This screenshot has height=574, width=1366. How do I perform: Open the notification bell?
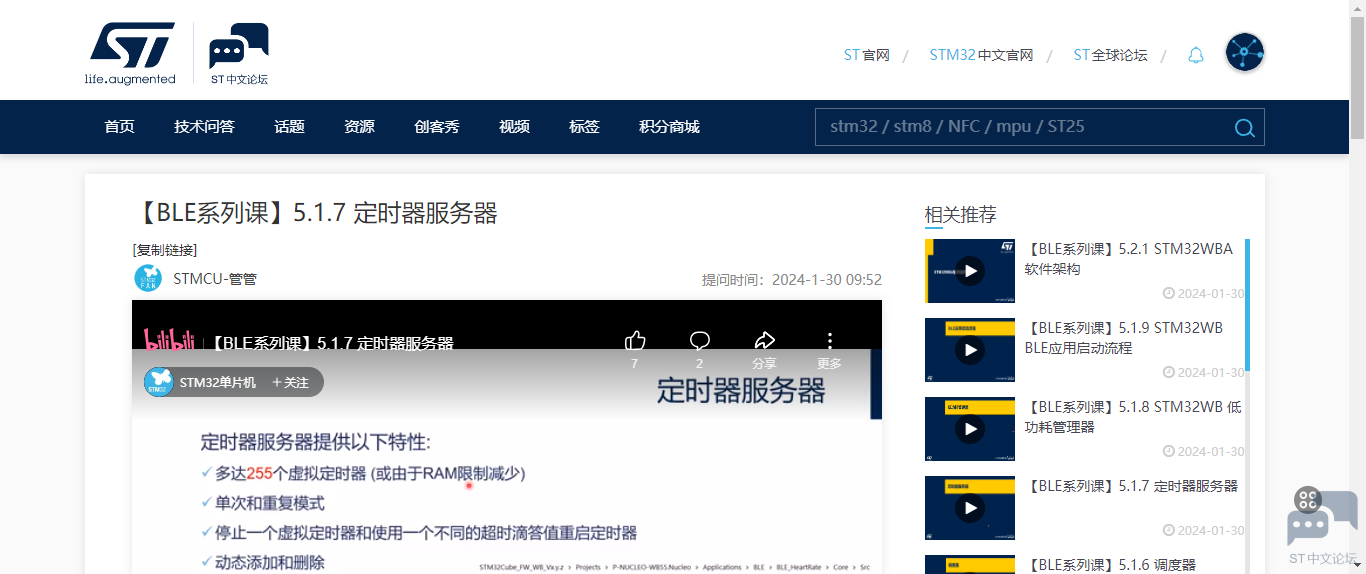point(1196,55)
